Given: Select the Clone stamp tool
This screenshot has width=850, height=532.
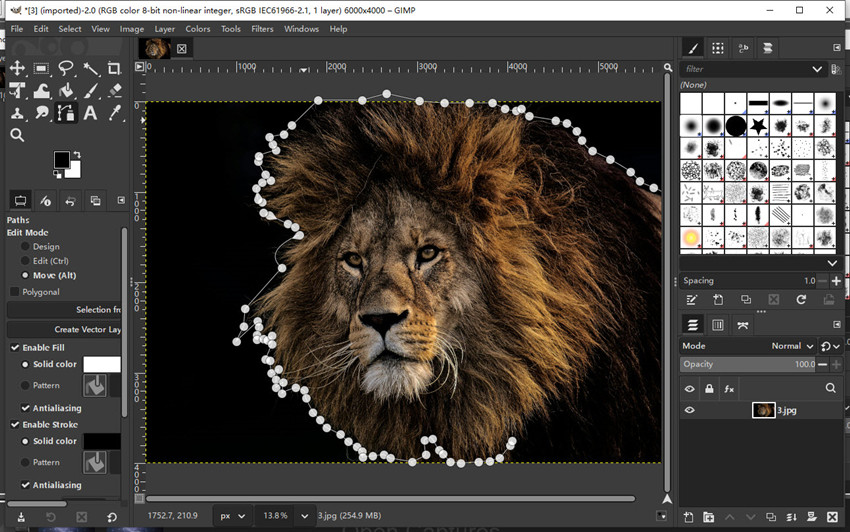Looking at the screenshot, I should coord(17,113).
